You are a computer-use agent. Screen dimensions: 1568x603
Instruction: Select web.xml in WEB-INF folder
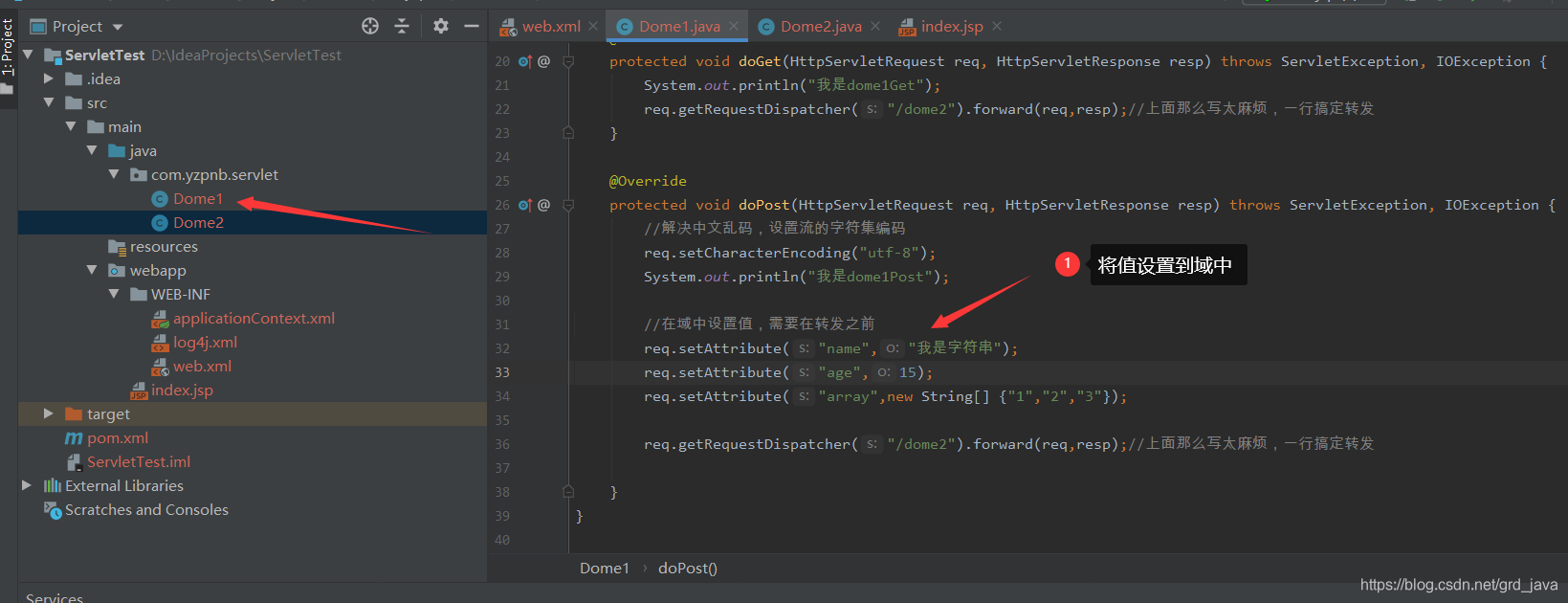(x=202, y=366)
